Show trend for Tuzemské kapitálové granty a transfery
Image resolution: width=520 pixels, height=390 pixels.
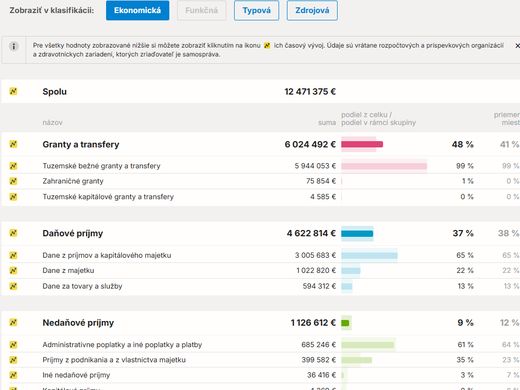[13, 197]
